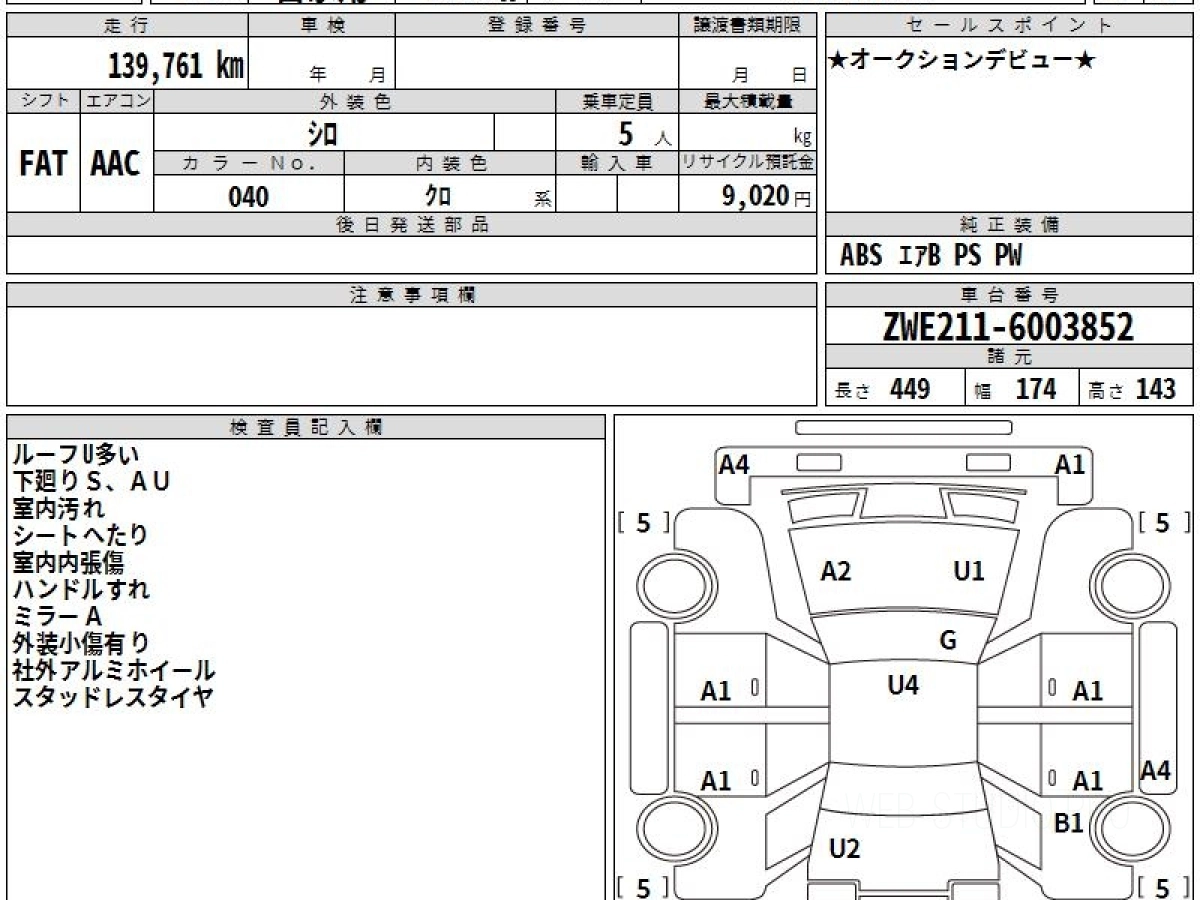Select the 最大積載量 header
The image size is (1200, 900).
748,101
